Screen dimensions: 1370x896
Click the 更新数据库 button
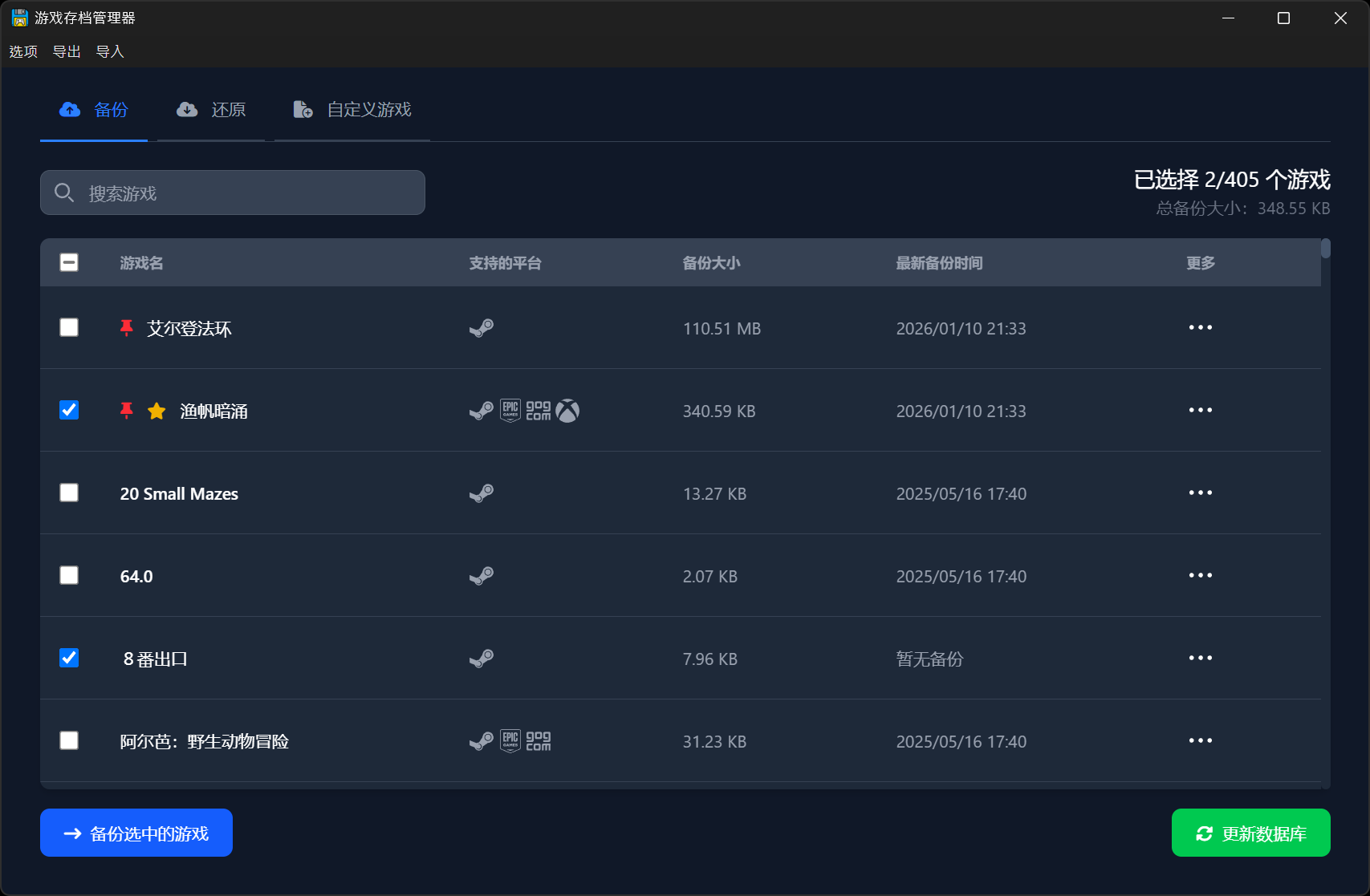[1251, 833]
